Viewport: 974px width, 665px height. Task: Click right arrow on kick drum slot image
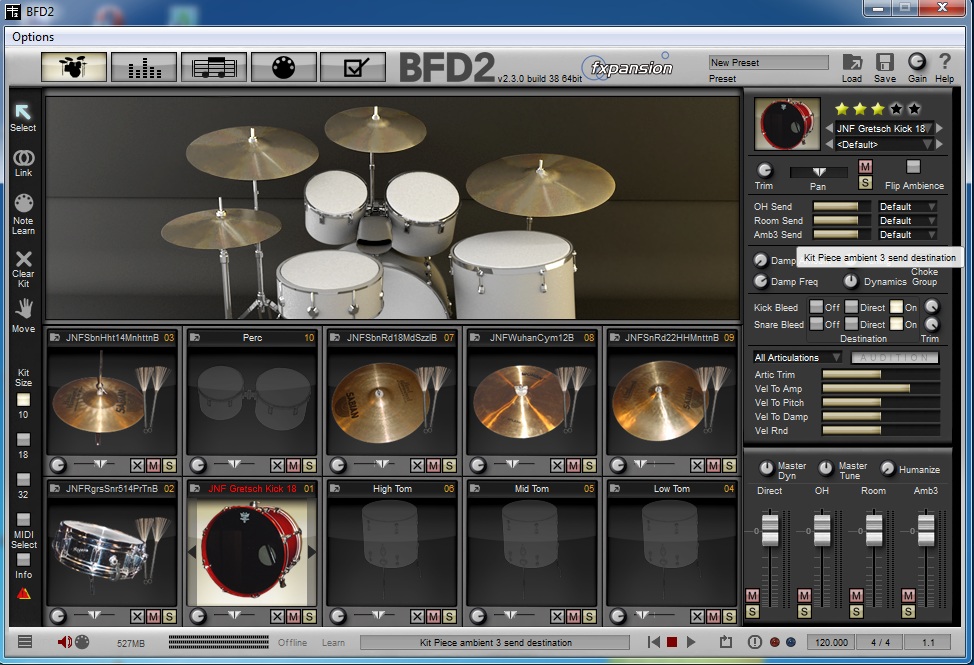311,551
